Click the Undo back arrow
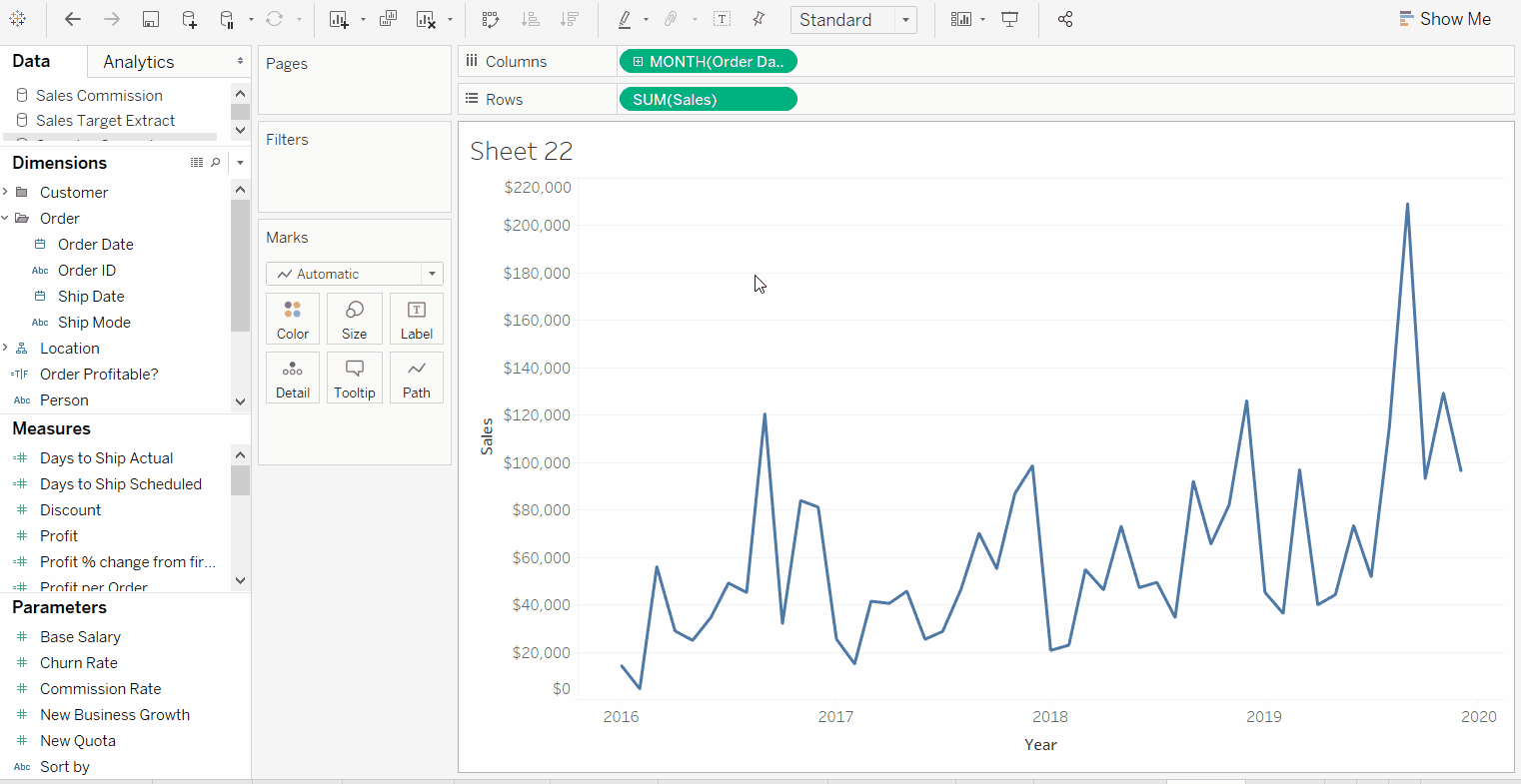1521x784 pixels. (x=73, y=19)
